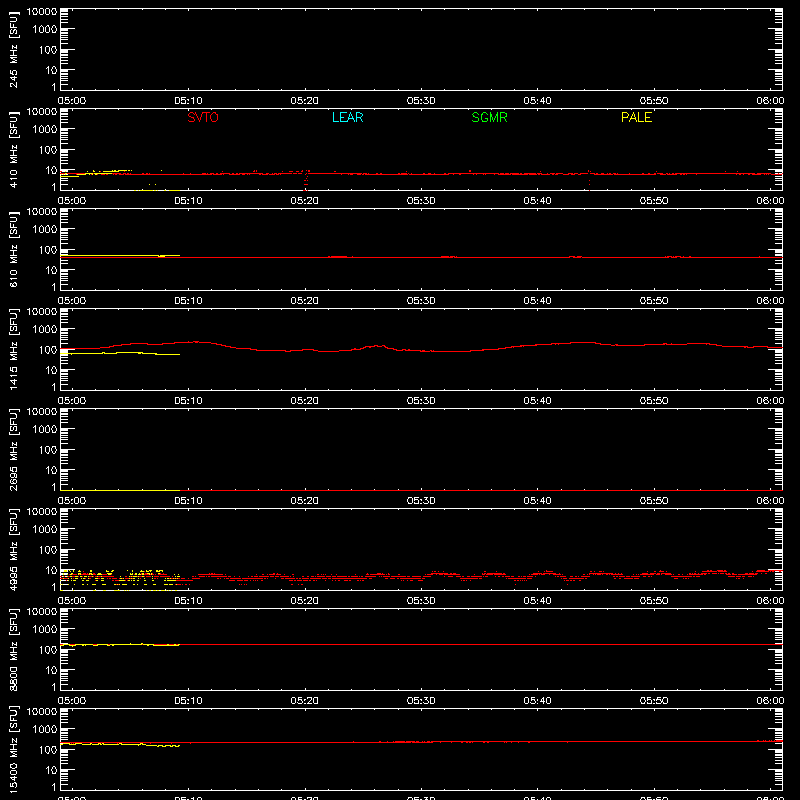Viewport: 800px width, 800px height.
Task: Click the 100 tick of the 4995 MHz axis
Action: click(x=48, y=550)
